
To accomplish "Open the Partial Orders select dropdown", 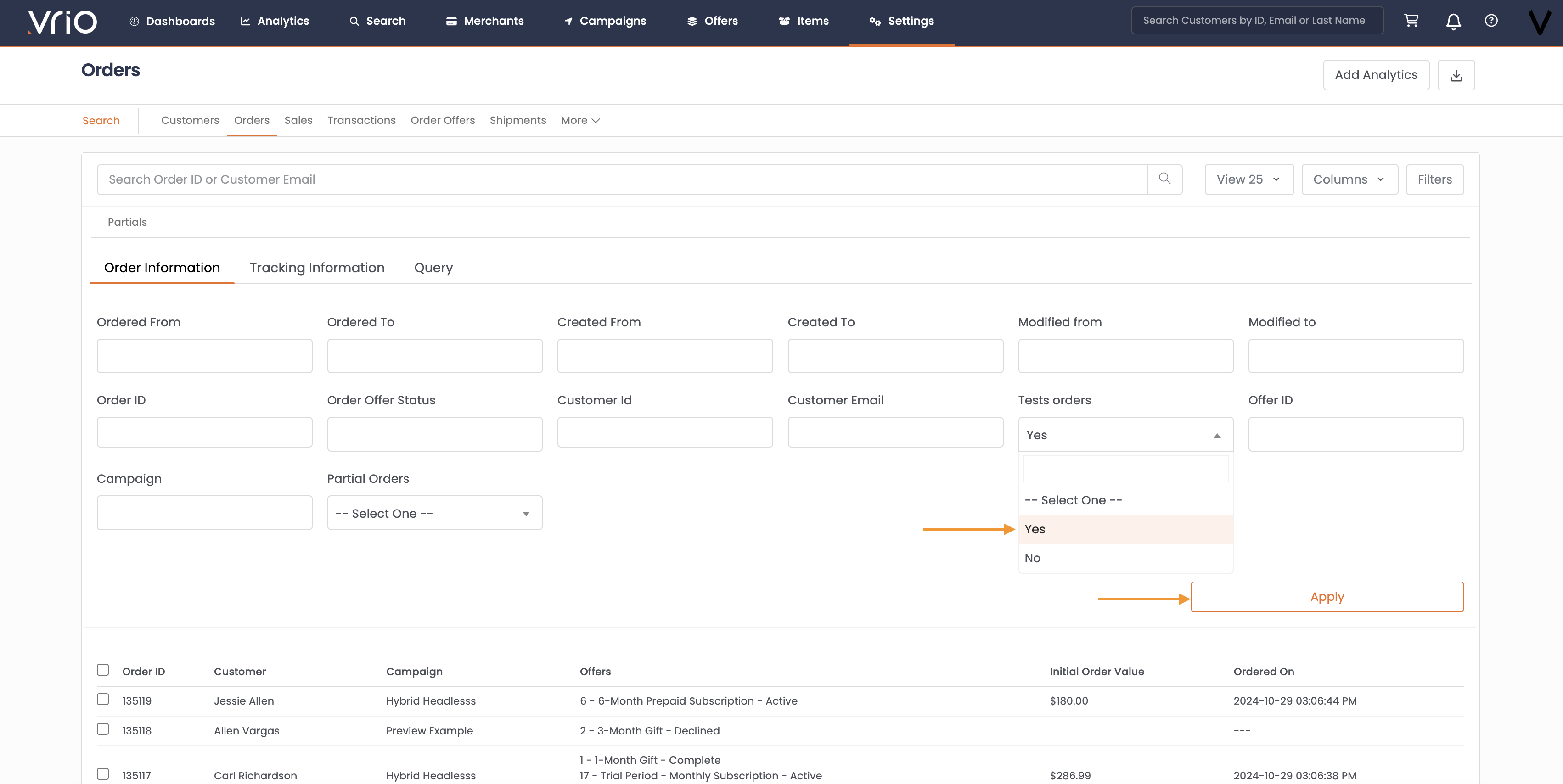I will coord(434,513).
